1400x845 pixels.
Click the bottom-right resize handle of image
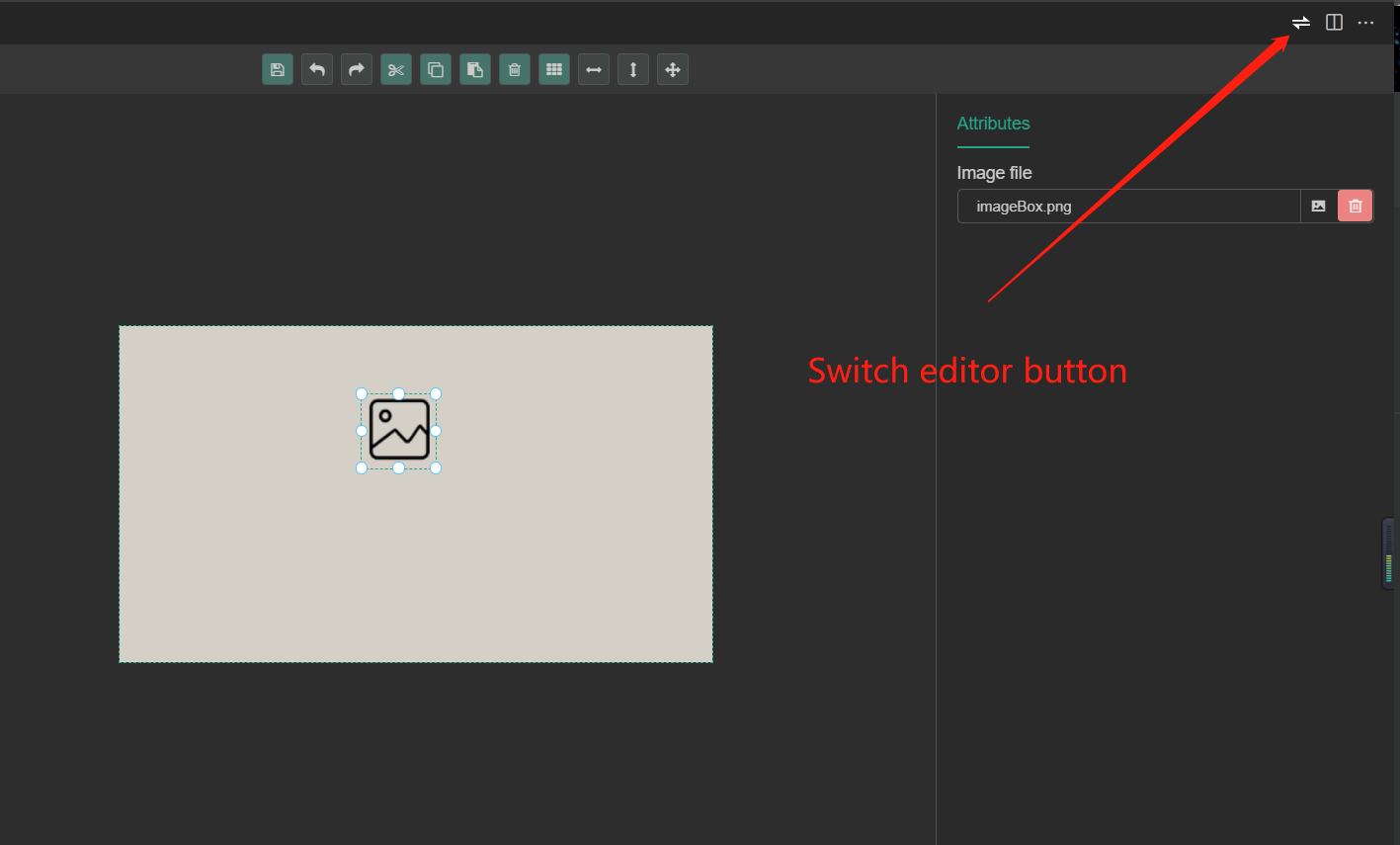[x=436, y=467]
